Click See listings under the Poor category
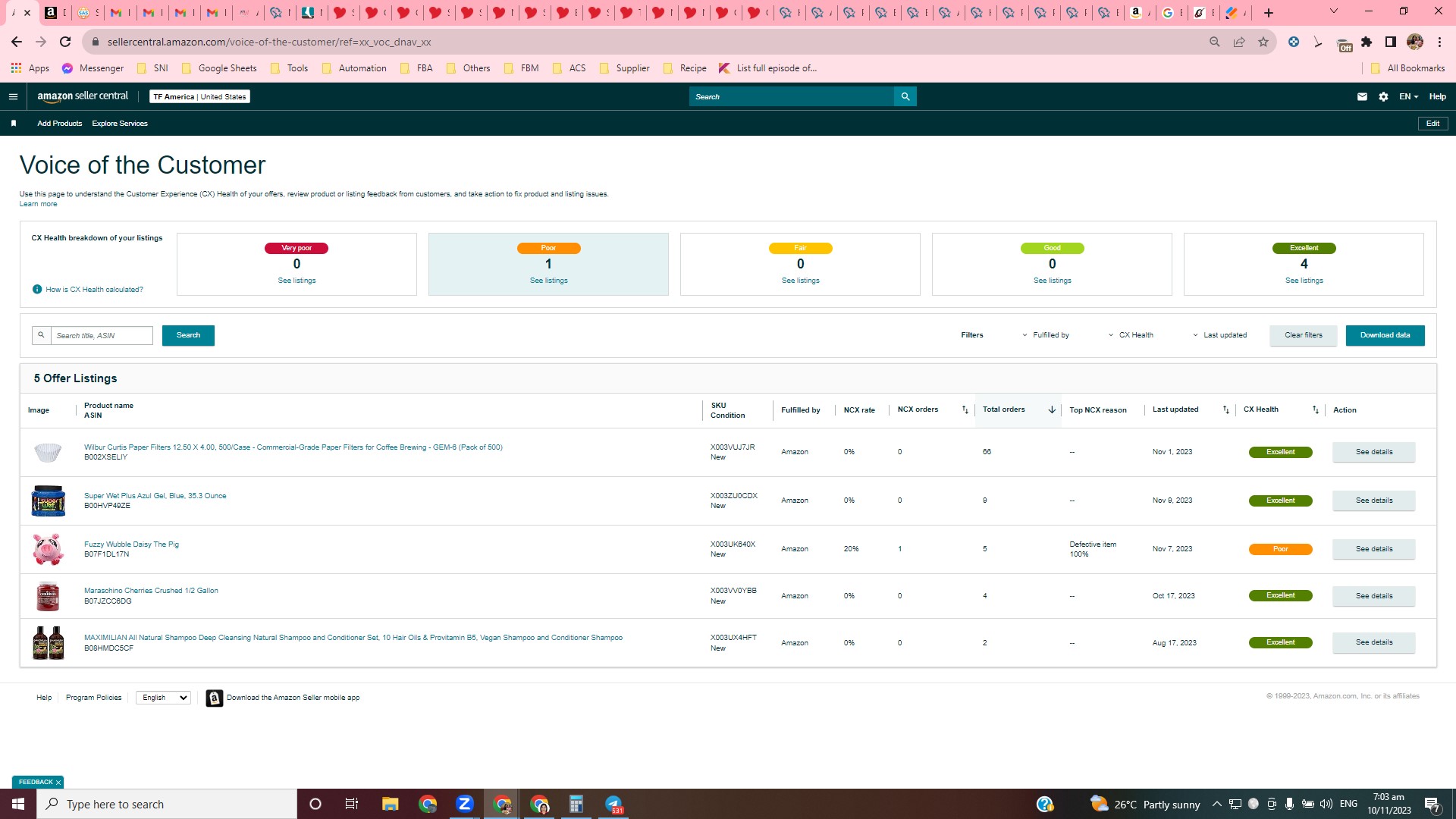 click(x=548, y=281)
